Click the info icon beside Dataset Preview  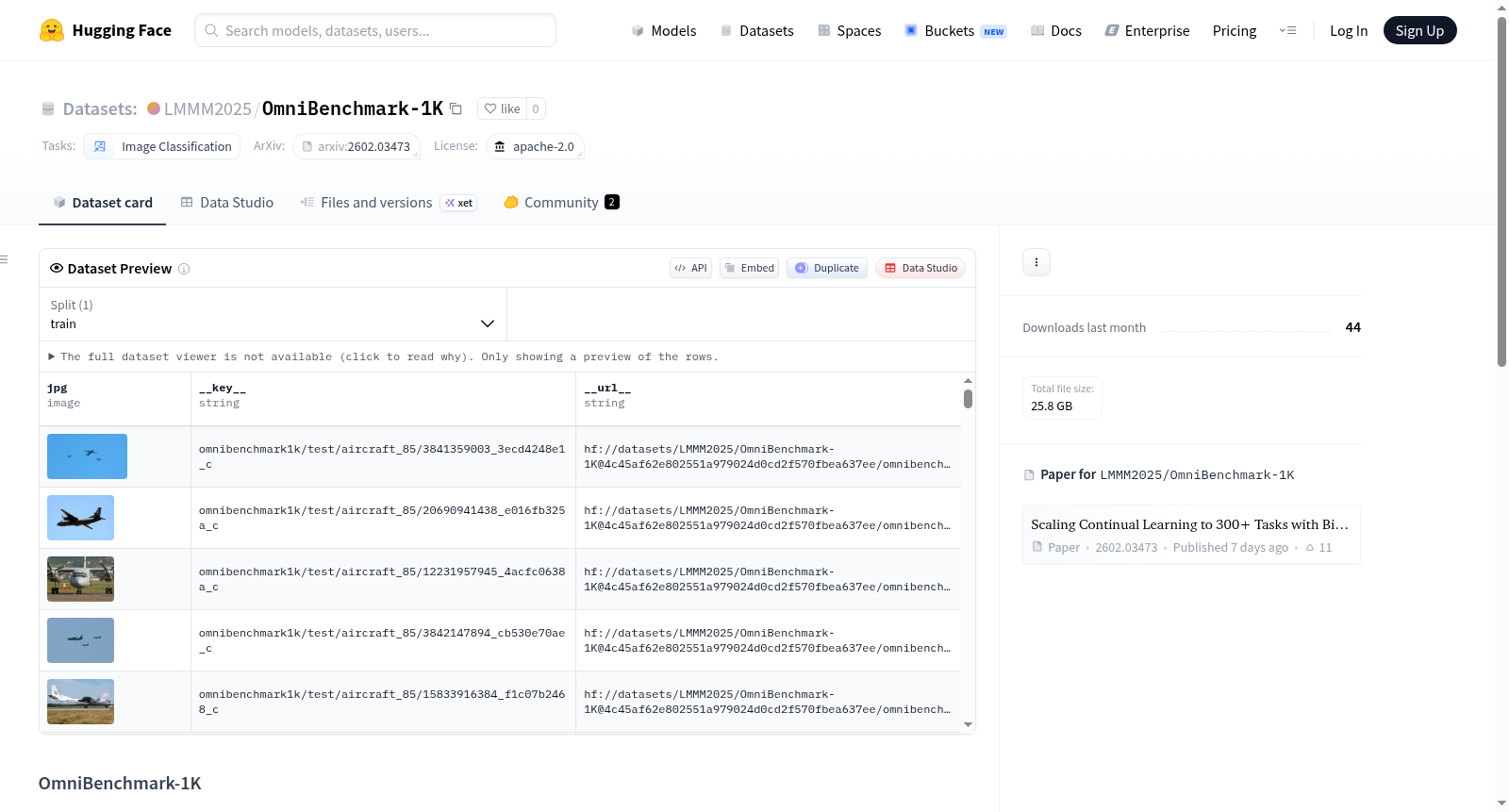tap(184, 269)
